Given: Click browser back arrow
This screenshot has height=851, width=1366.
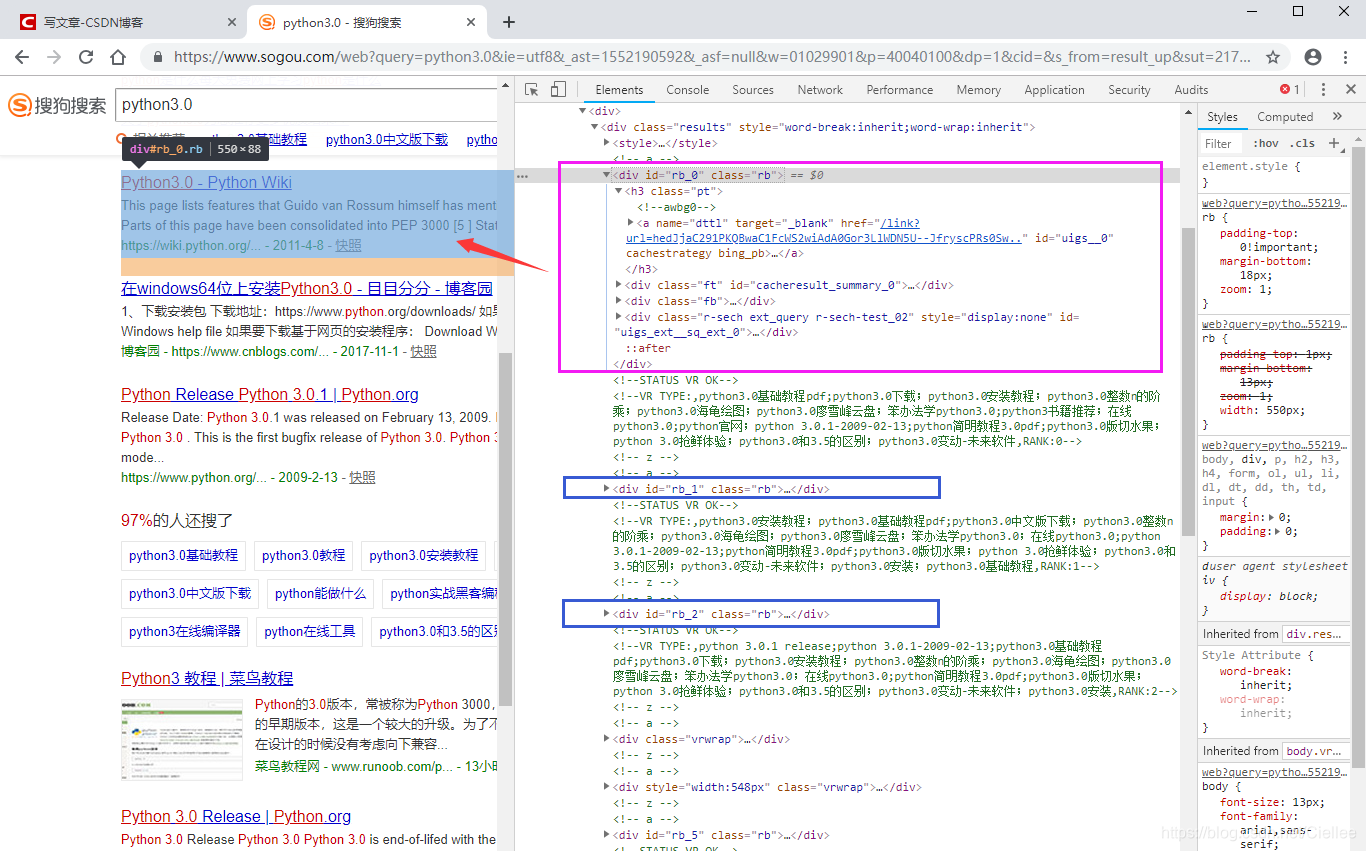Looking at the screenshot, I should [23, 57].
